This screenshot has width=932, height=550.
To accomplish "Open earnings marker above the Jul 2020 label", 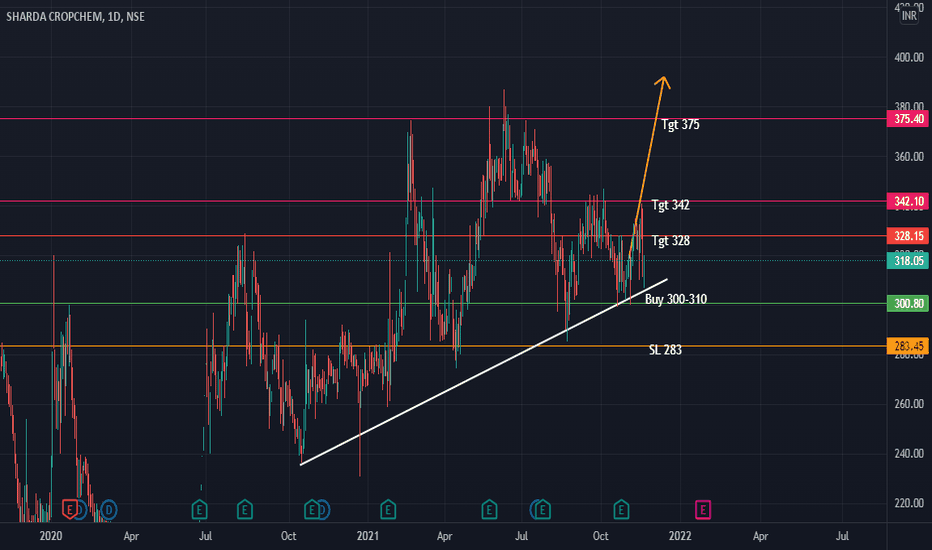I will 199,510.
